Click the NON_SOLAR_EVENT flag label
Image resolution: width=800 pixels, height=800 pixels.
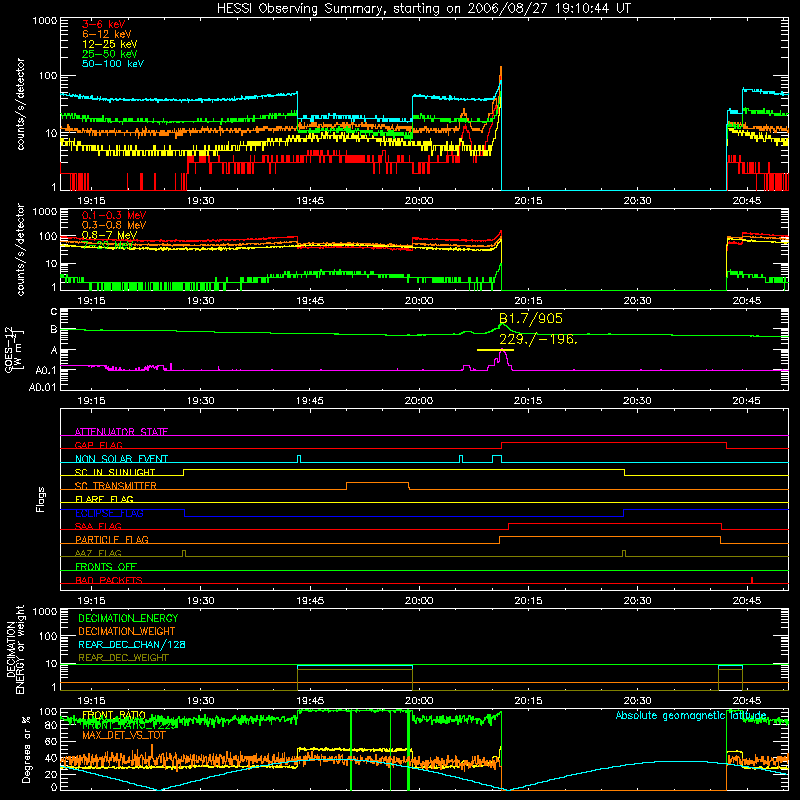click(121, 459)
